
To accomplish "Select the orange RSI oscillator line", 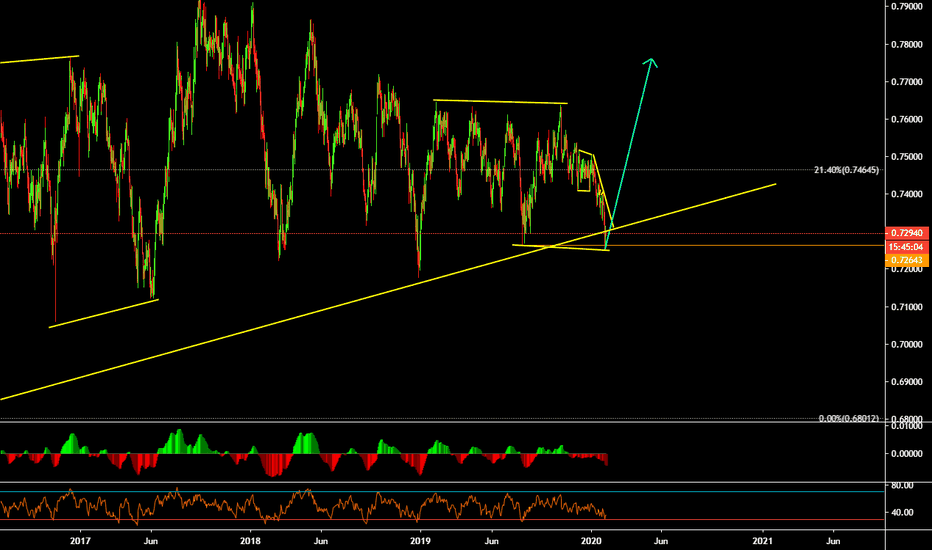I will 303,505.
